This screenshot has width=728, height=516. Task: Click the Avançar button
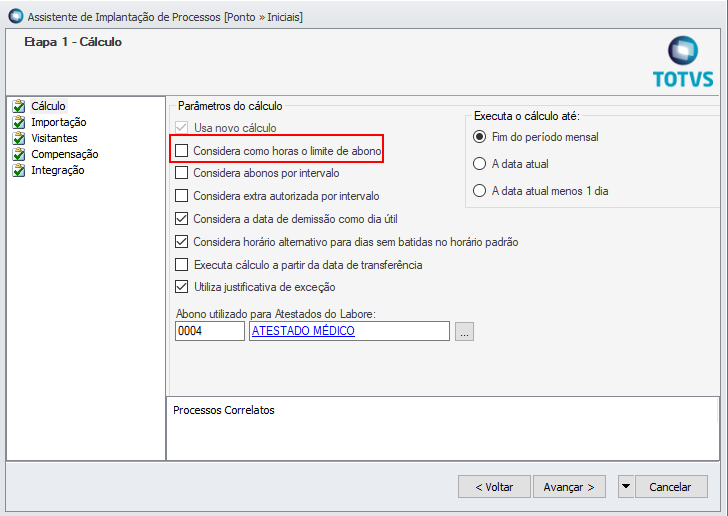tap(569, 487)
